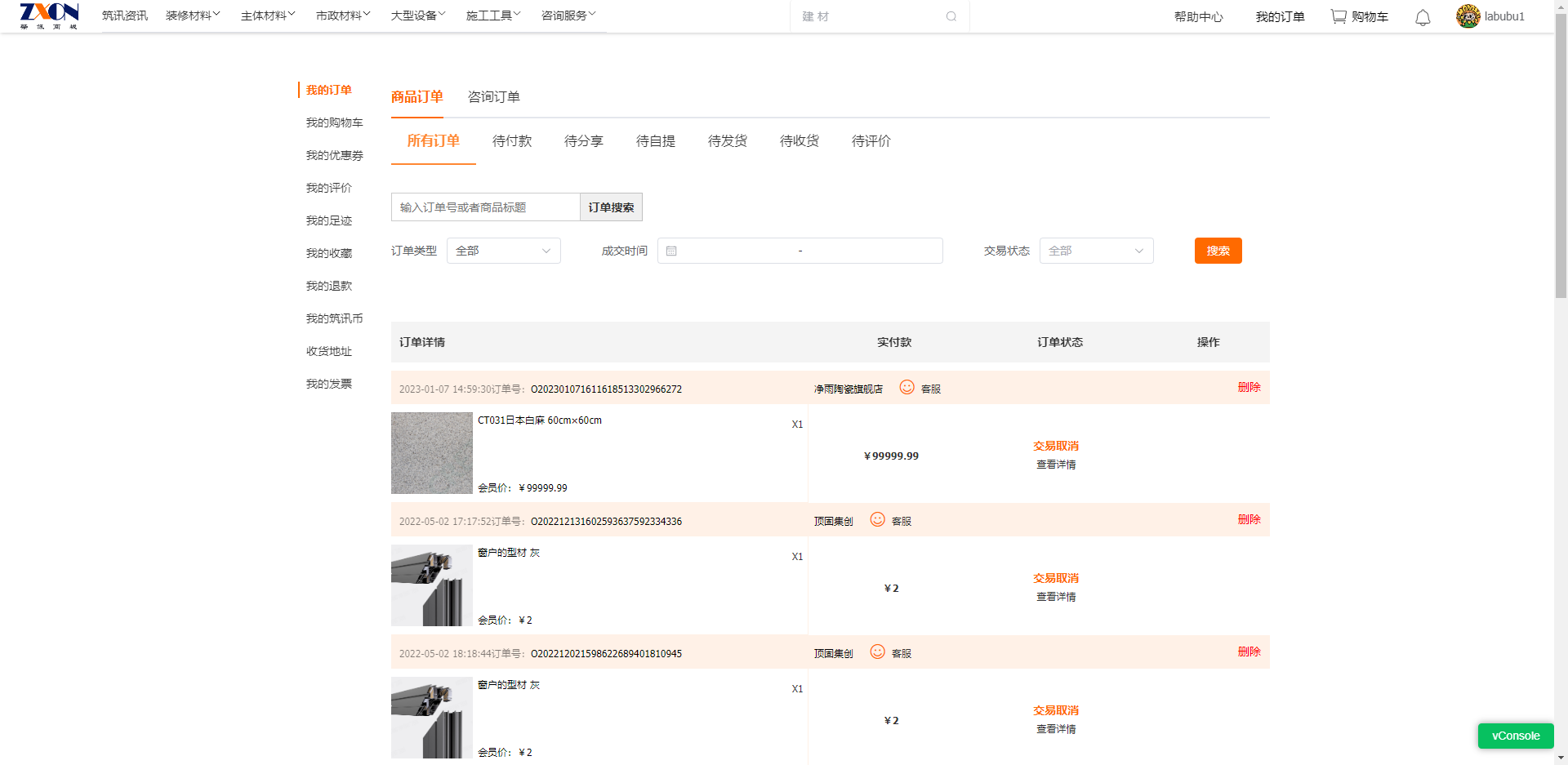Click the calendar icon in date range

(671, 251)
